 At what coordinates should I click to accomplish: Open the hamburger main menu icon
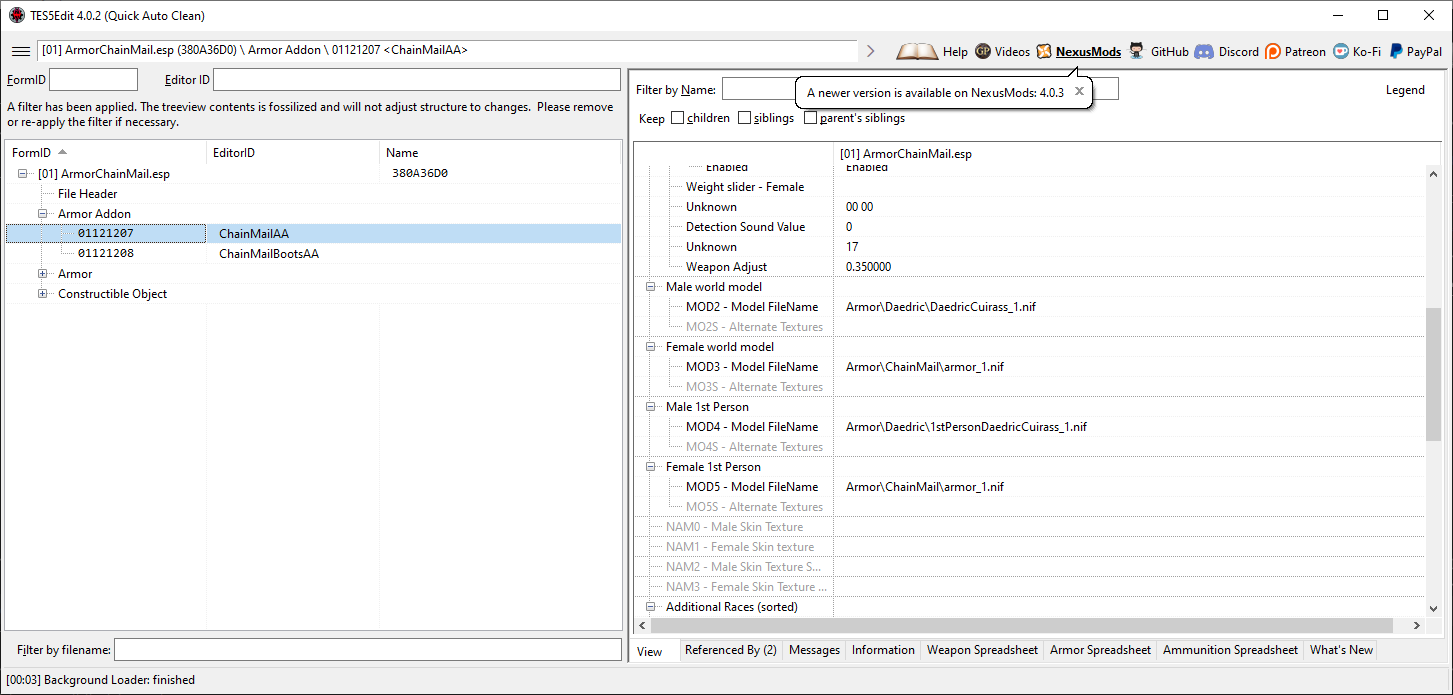pyautogui.click(x=20, y=51)
